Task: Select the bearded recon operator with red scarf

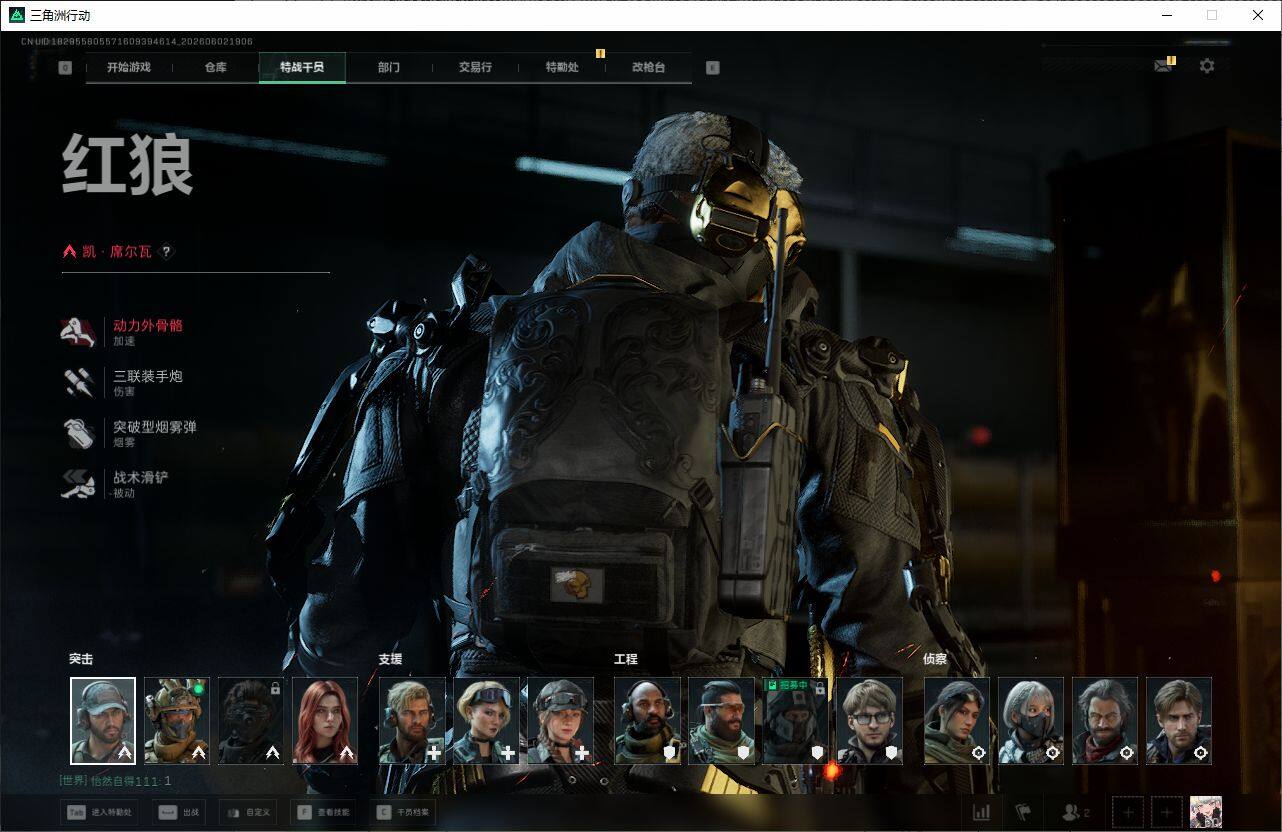Action: tap(1105, 721)
